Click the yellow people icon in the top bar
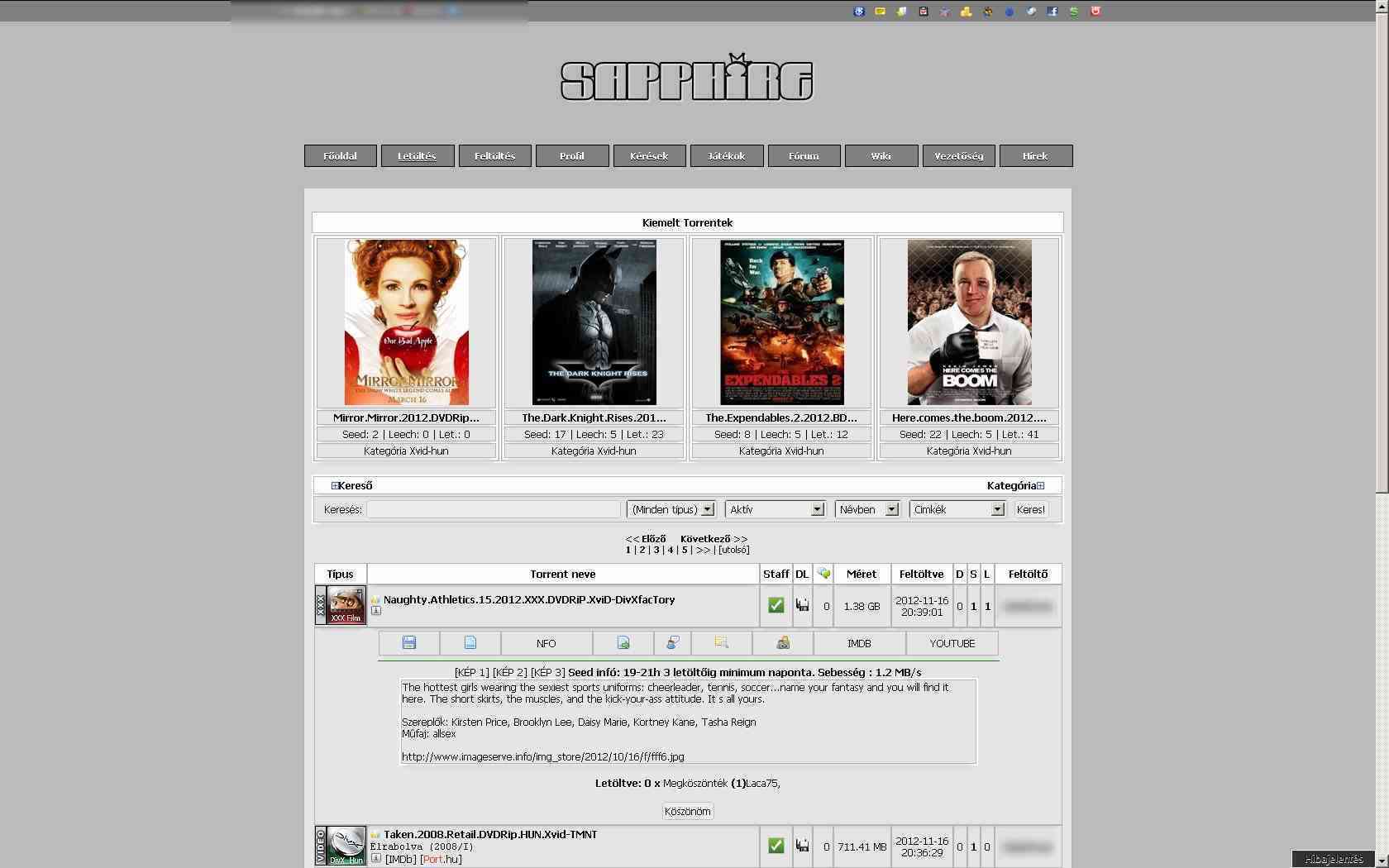The height and width of the screenshot is (868, 1389). click(x=966, y=12)
